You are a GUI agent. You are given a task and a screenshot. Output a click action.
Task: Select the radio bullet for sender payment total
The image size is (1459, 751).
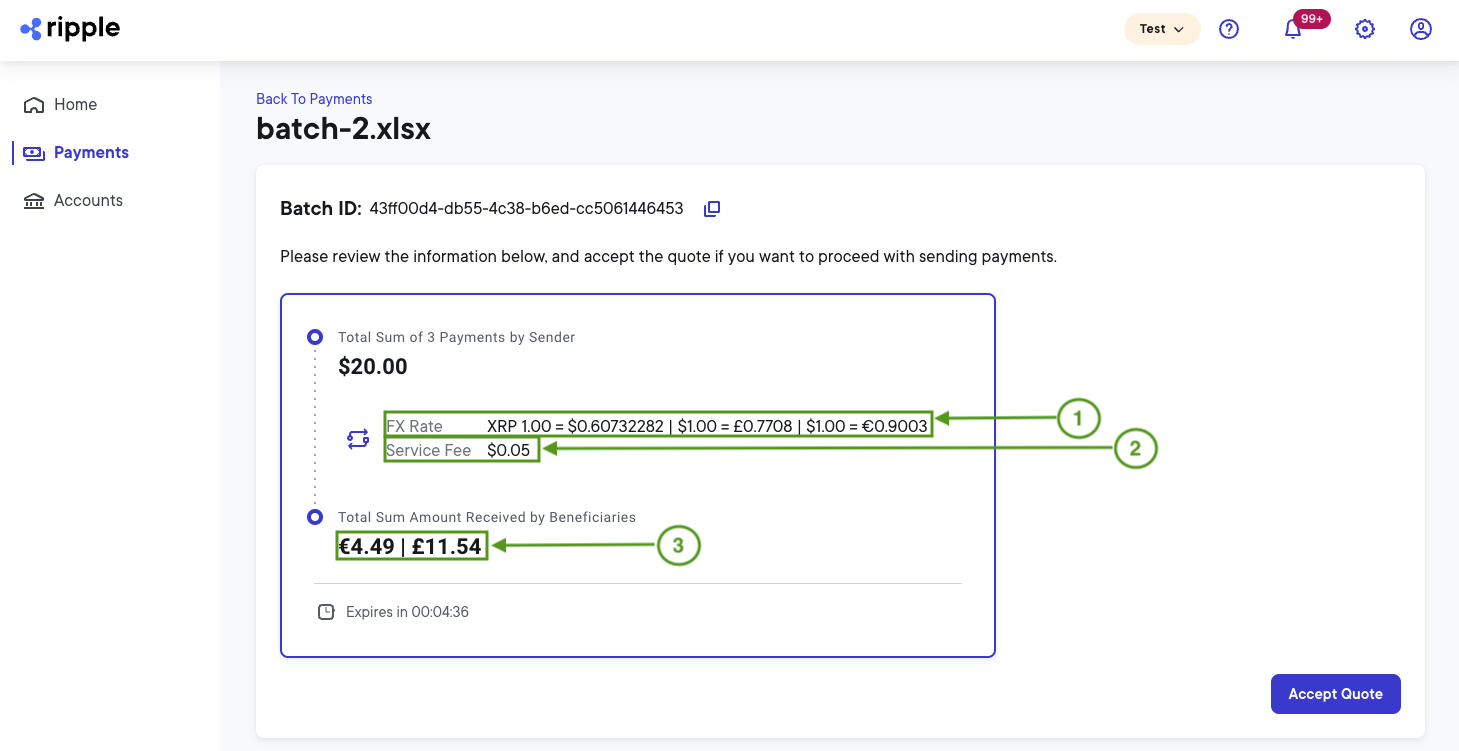click(x=315, y=337)
